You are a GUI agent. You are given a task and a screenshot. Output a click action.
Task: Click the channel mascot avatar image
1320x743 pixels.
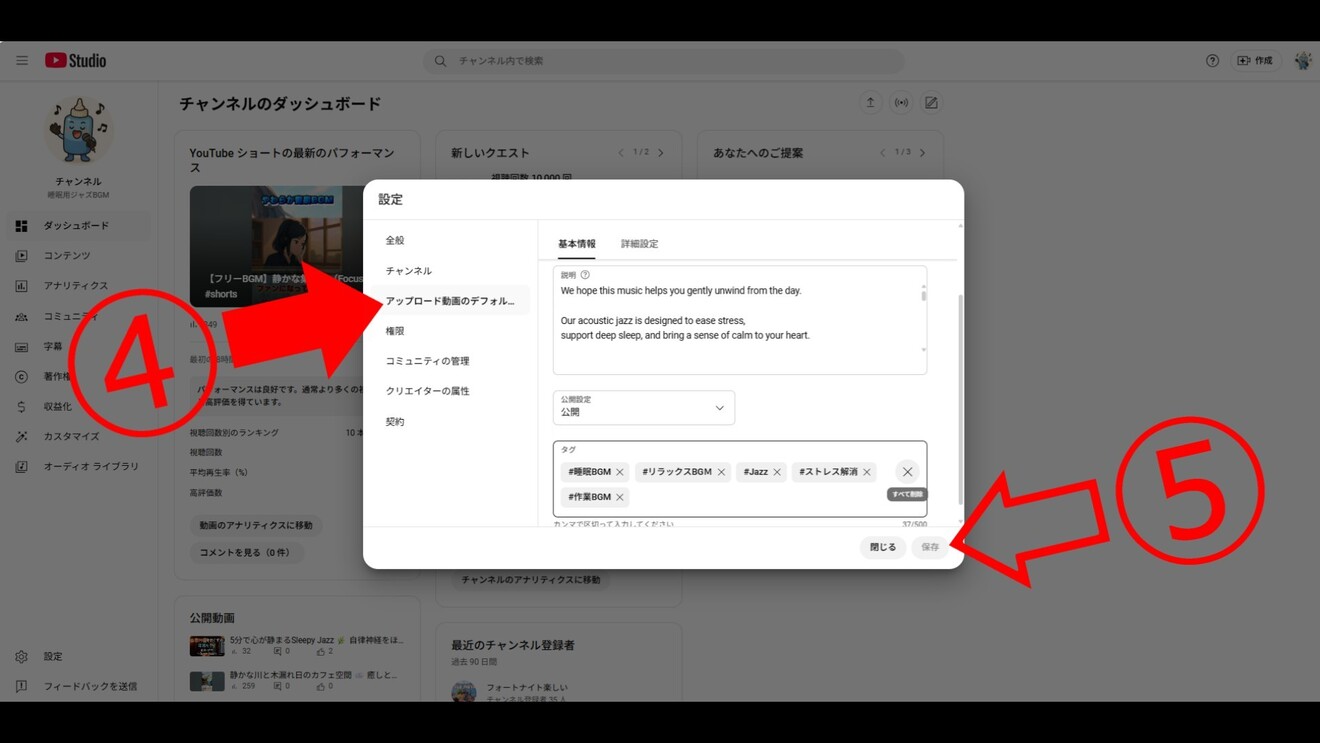coord(78,130)
